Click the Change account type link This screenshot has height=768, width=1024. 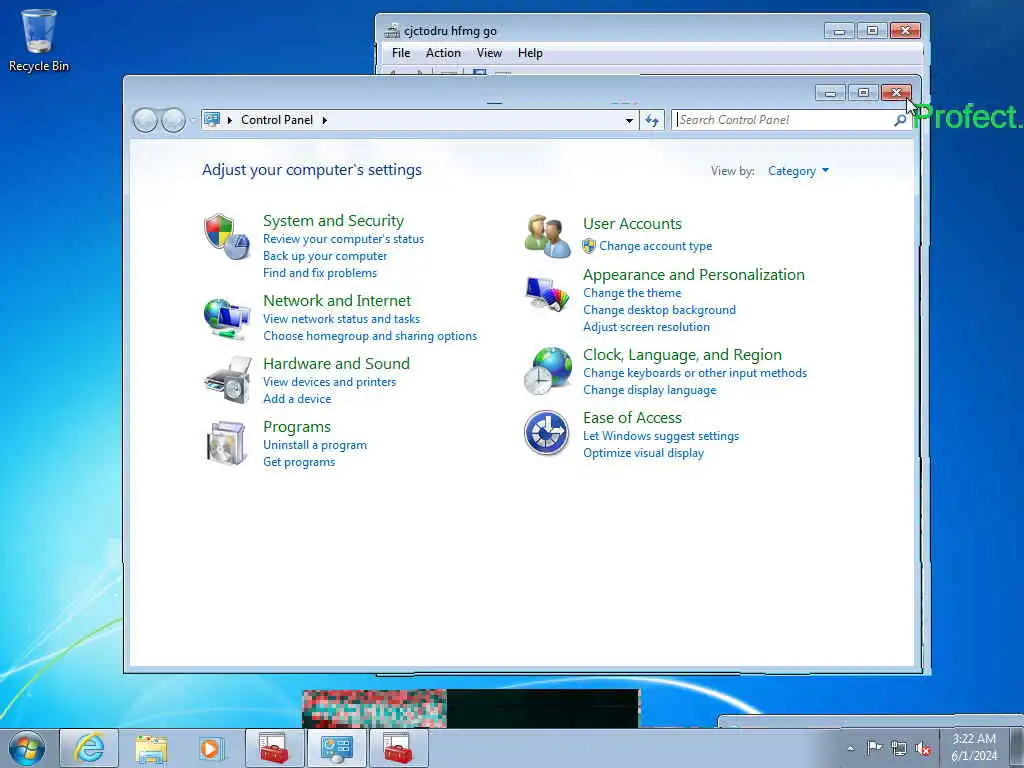tap(656, 246)
